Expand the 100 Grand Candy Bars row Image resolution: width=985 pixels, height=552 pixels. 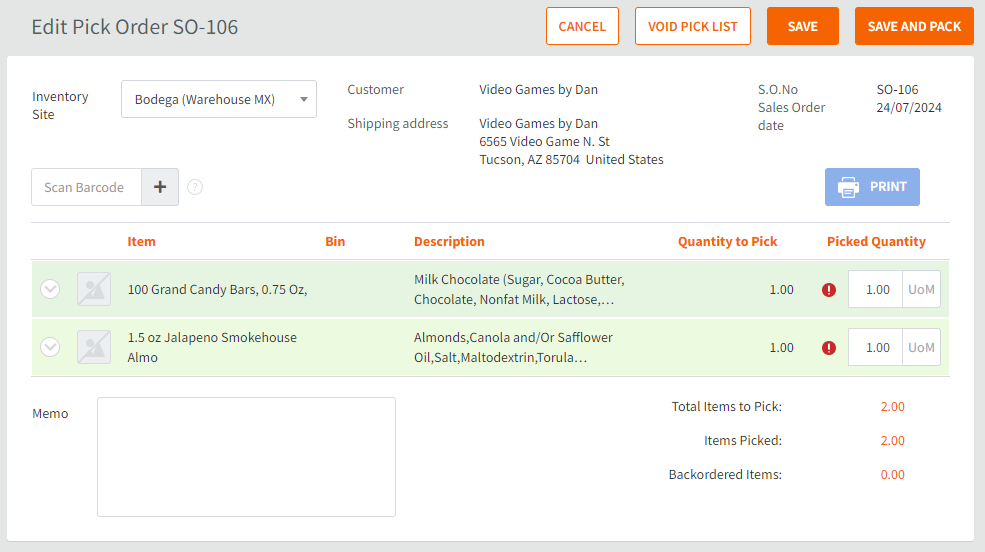pyautogui.click(x=50, y=289)
